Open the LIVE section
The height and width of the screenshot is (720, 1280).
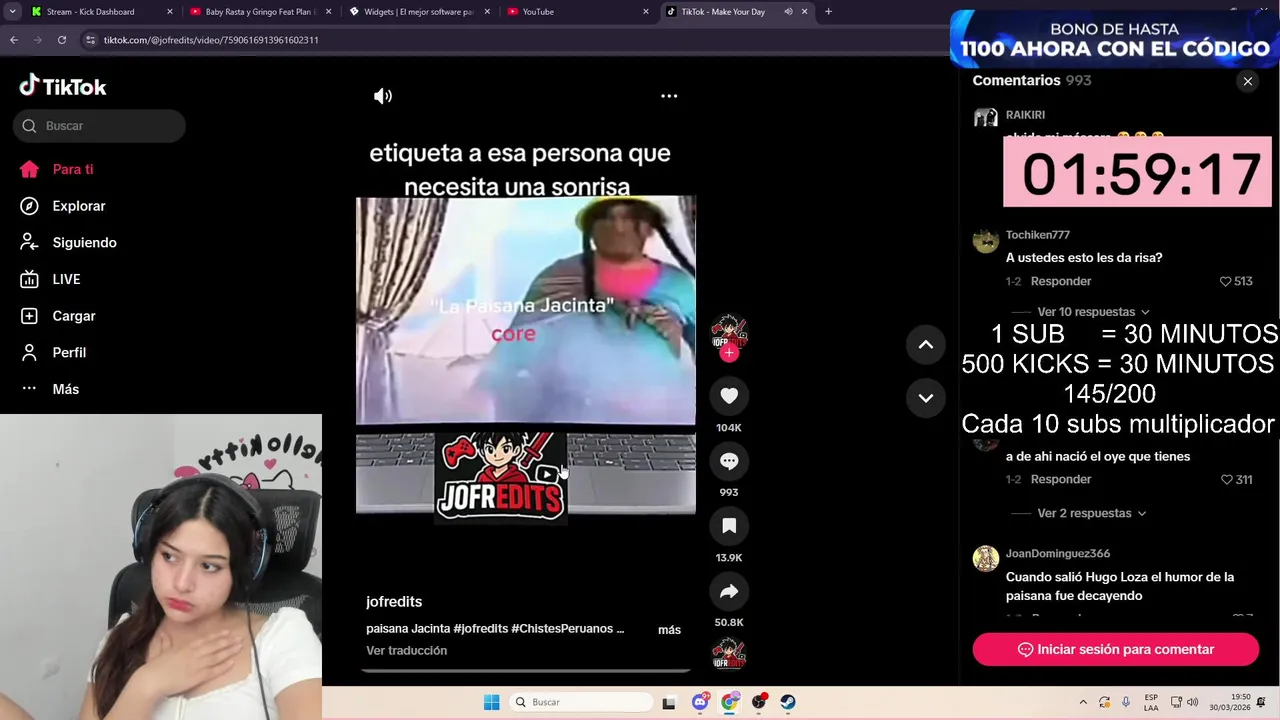[51, 279]
